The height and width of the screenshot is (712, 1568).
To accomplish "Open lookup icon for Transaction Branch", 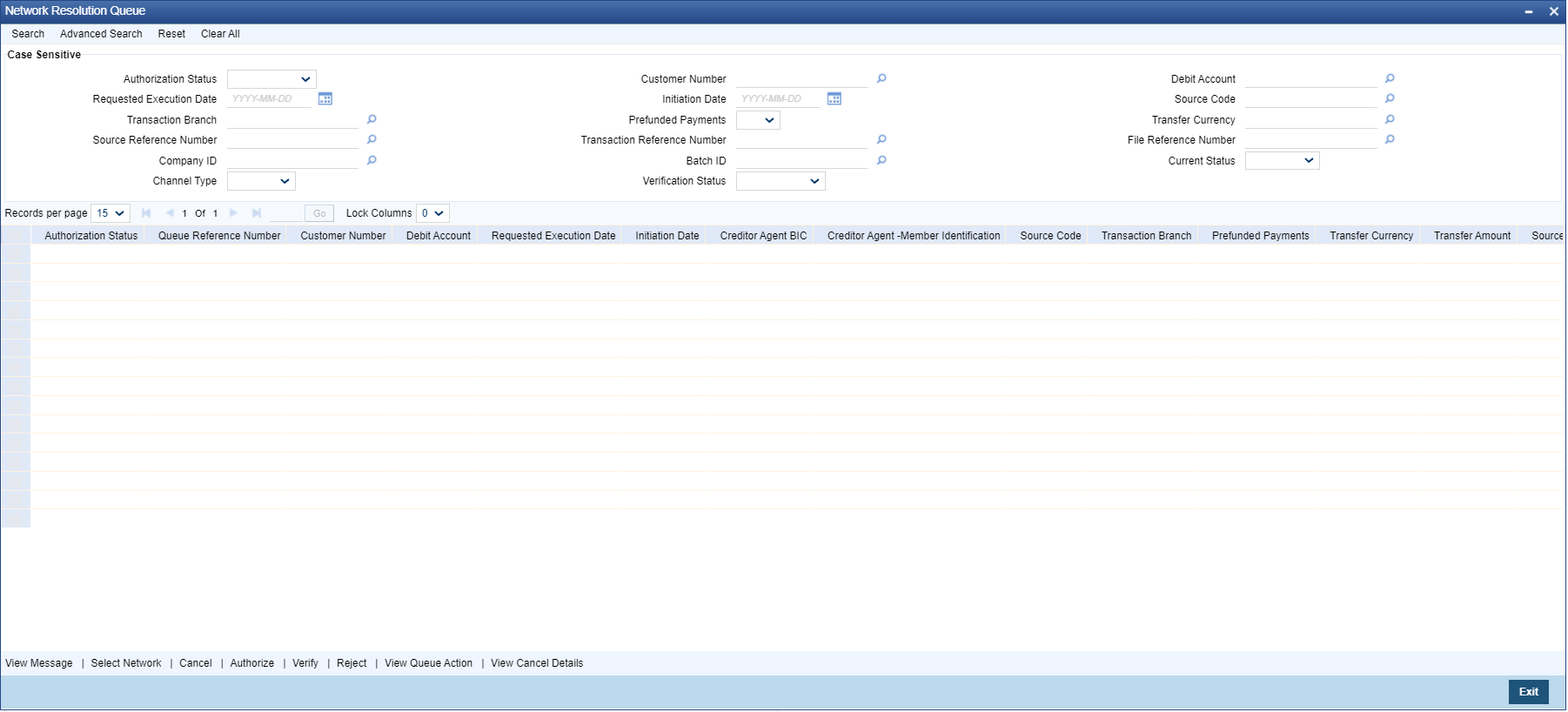I will point(372,119).
